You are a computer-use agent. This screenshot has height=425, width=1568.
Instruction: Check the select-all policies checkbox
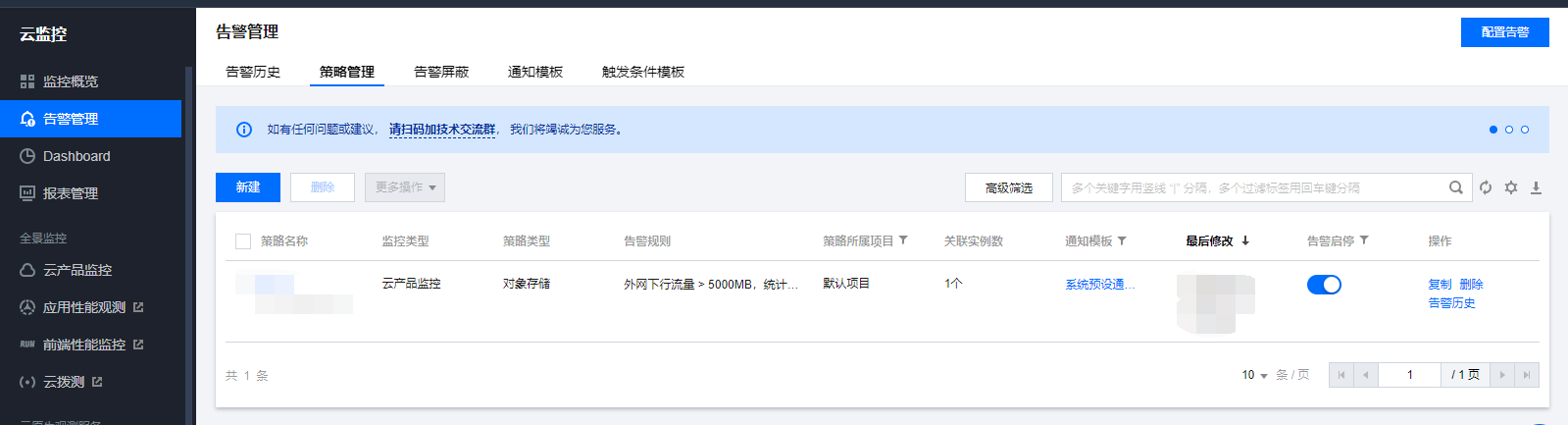[x=243, y=241]
